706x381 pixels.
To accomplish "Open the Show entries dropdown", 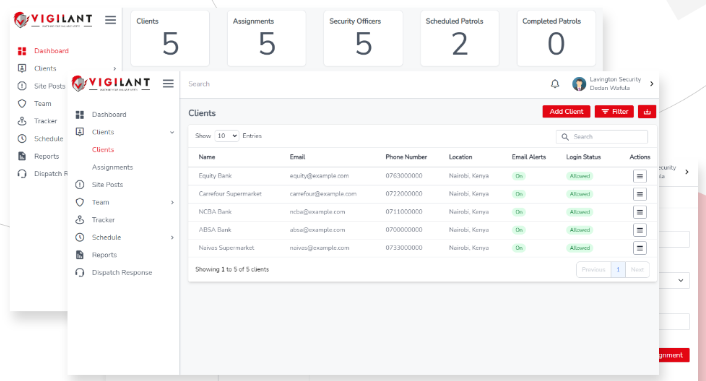I will point(226,136).
